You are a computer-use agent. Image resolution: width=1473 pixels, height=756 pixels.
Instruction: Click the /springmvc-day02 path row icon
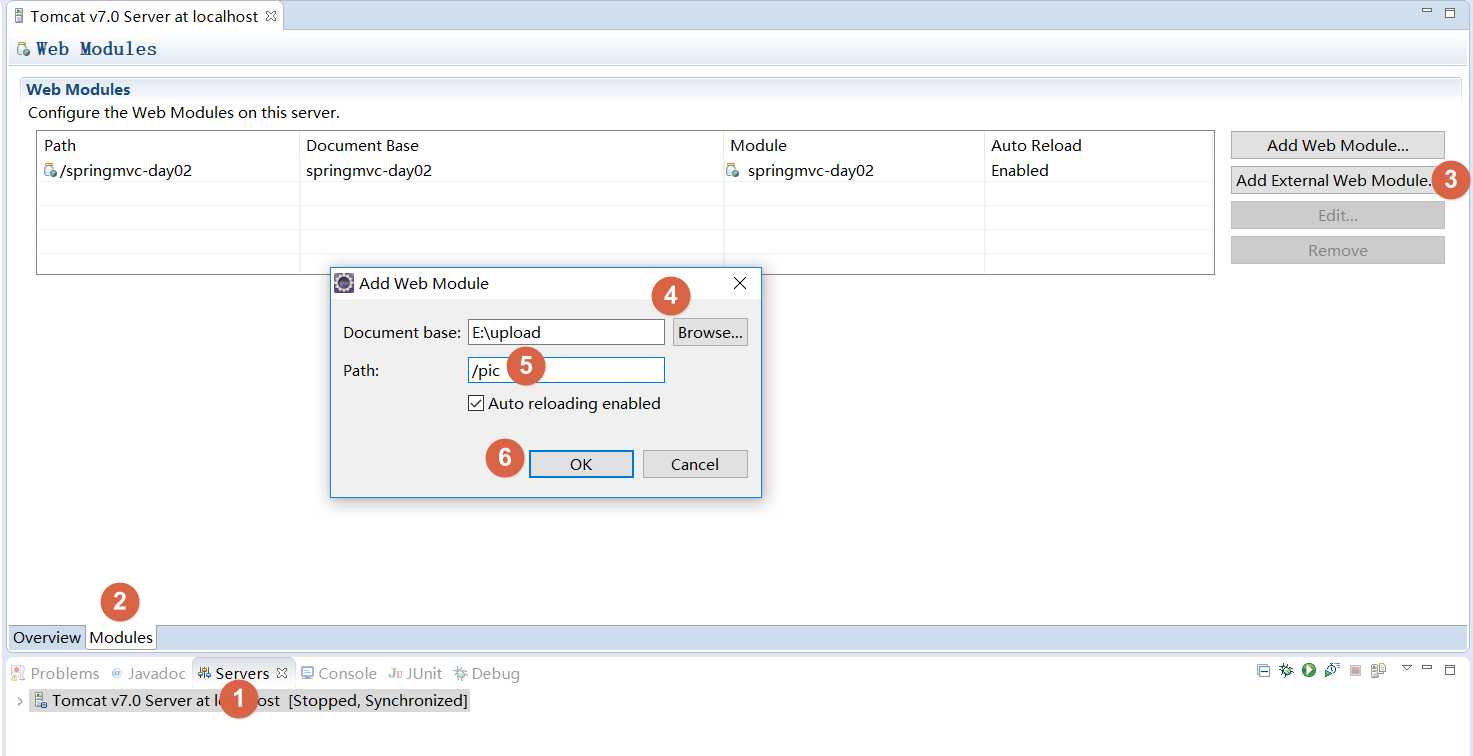[x=50, y=170]
